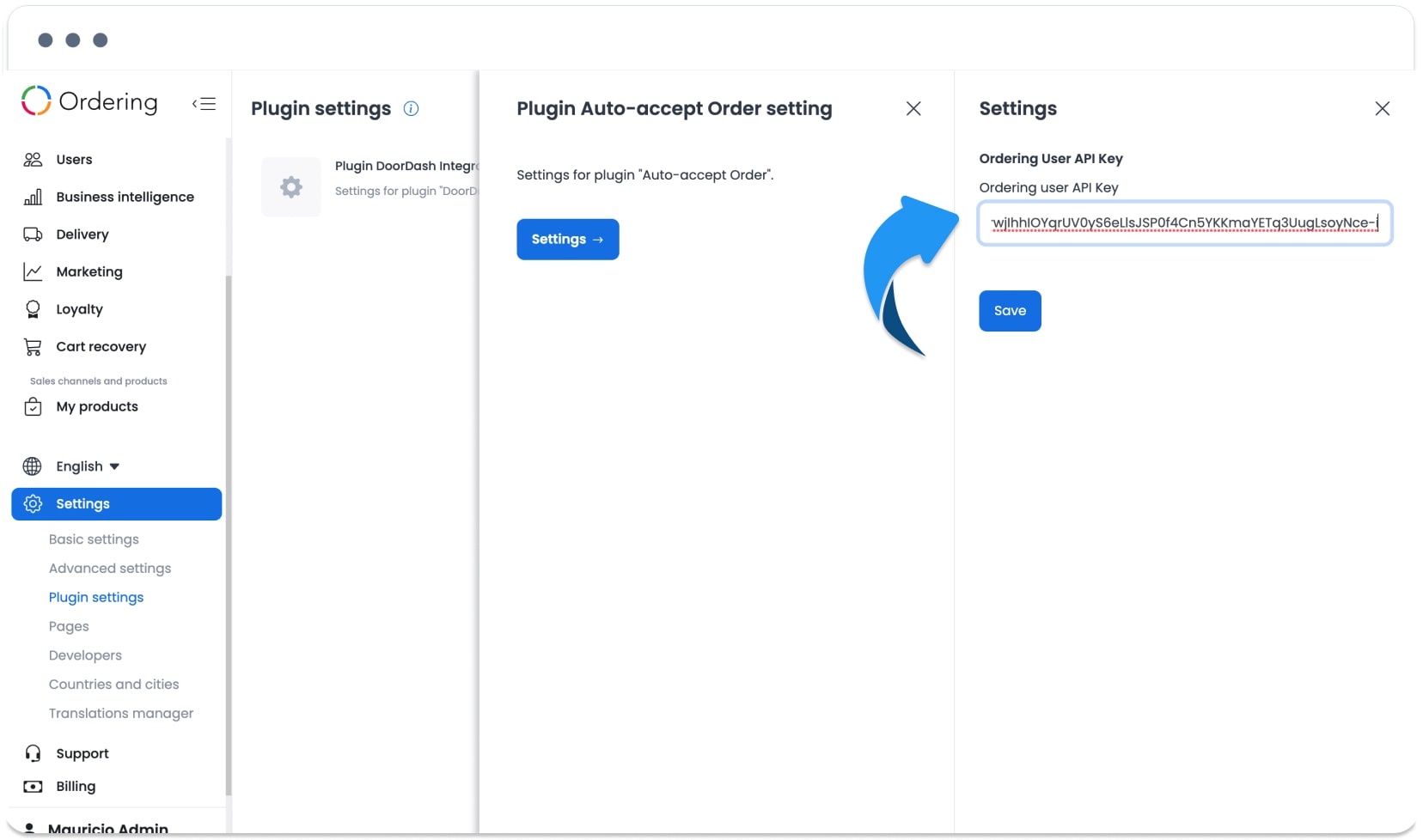
Task: Open Basic settings submenu item
Action: tap(94, 539)
